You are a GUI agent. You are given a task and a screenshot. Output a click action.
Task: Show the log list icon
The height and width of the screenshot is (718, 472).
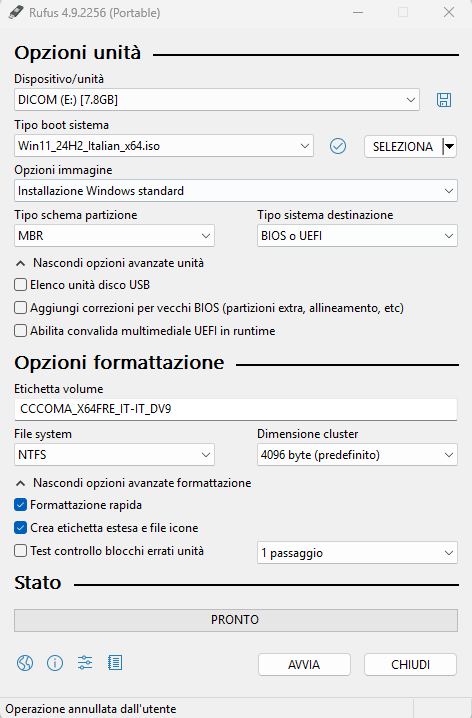coord(115,663)
